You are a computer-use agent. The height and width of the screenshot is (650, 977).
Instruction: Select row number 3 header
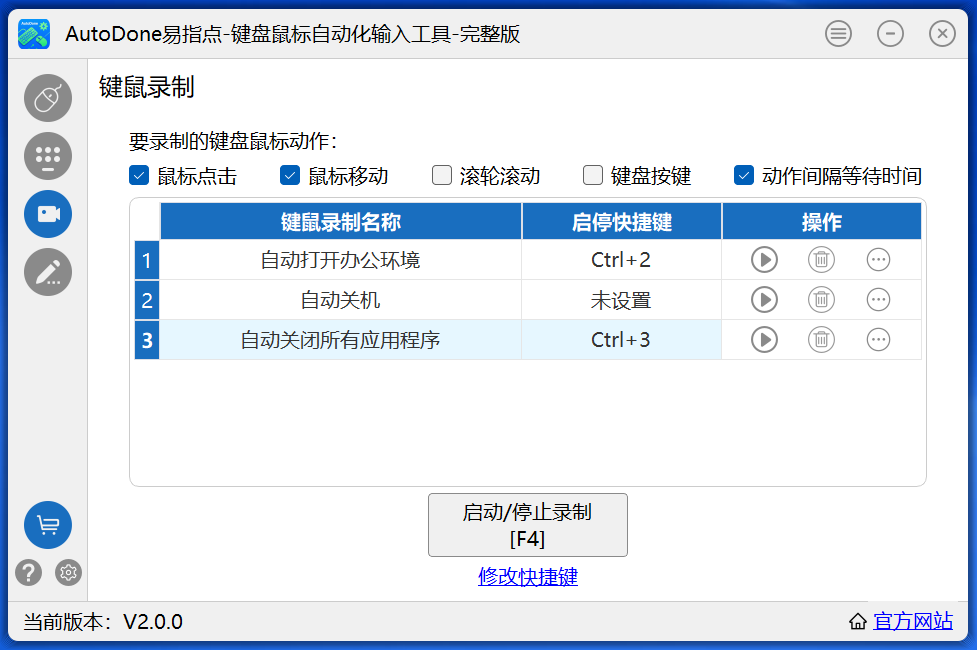pyautogui.click(x=147, y=340)
